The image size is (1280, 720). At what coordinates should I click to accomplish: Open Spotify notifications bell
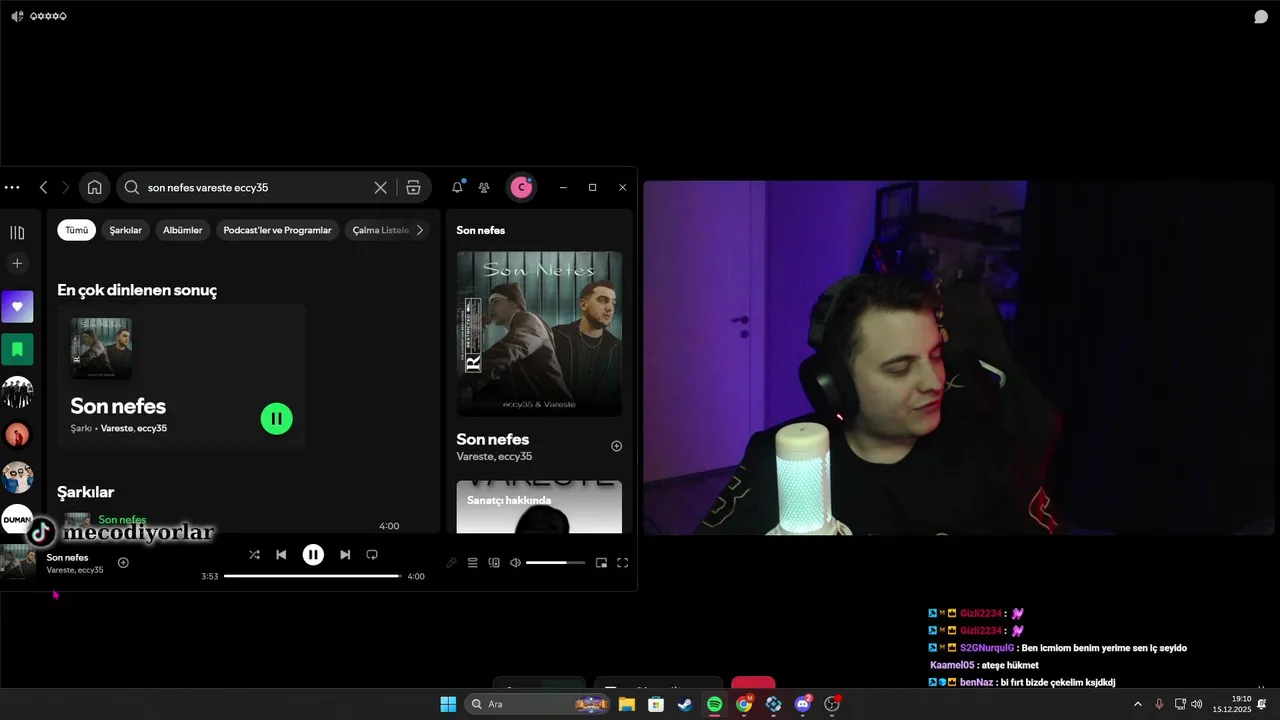click(457, 187)
